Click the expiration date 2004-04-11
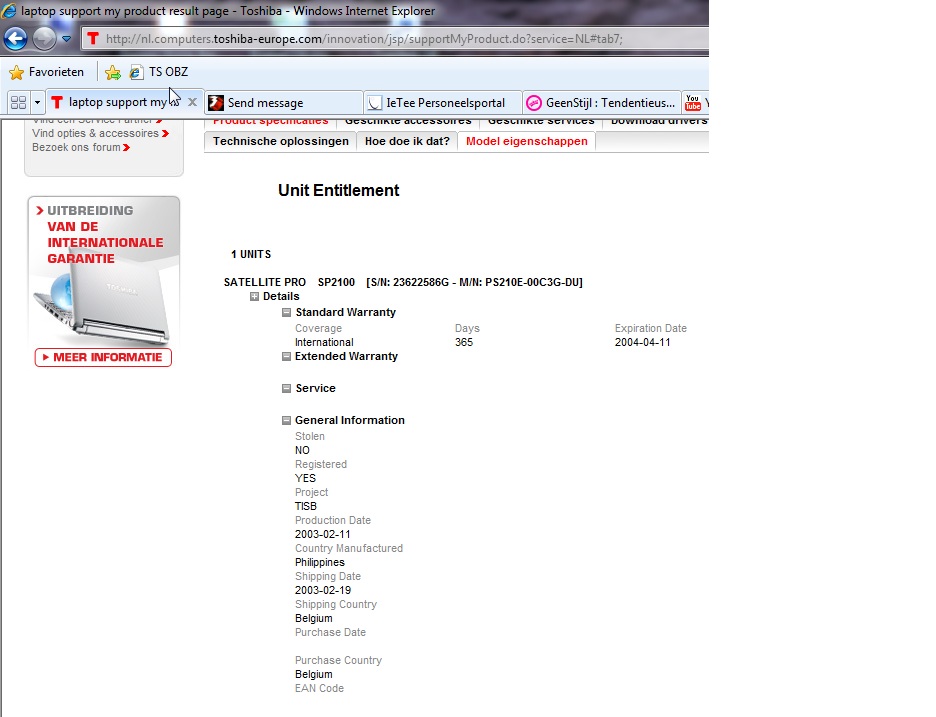Image resolution: width=936 pixels, height=717 pixels. click(x=642, y=343)
